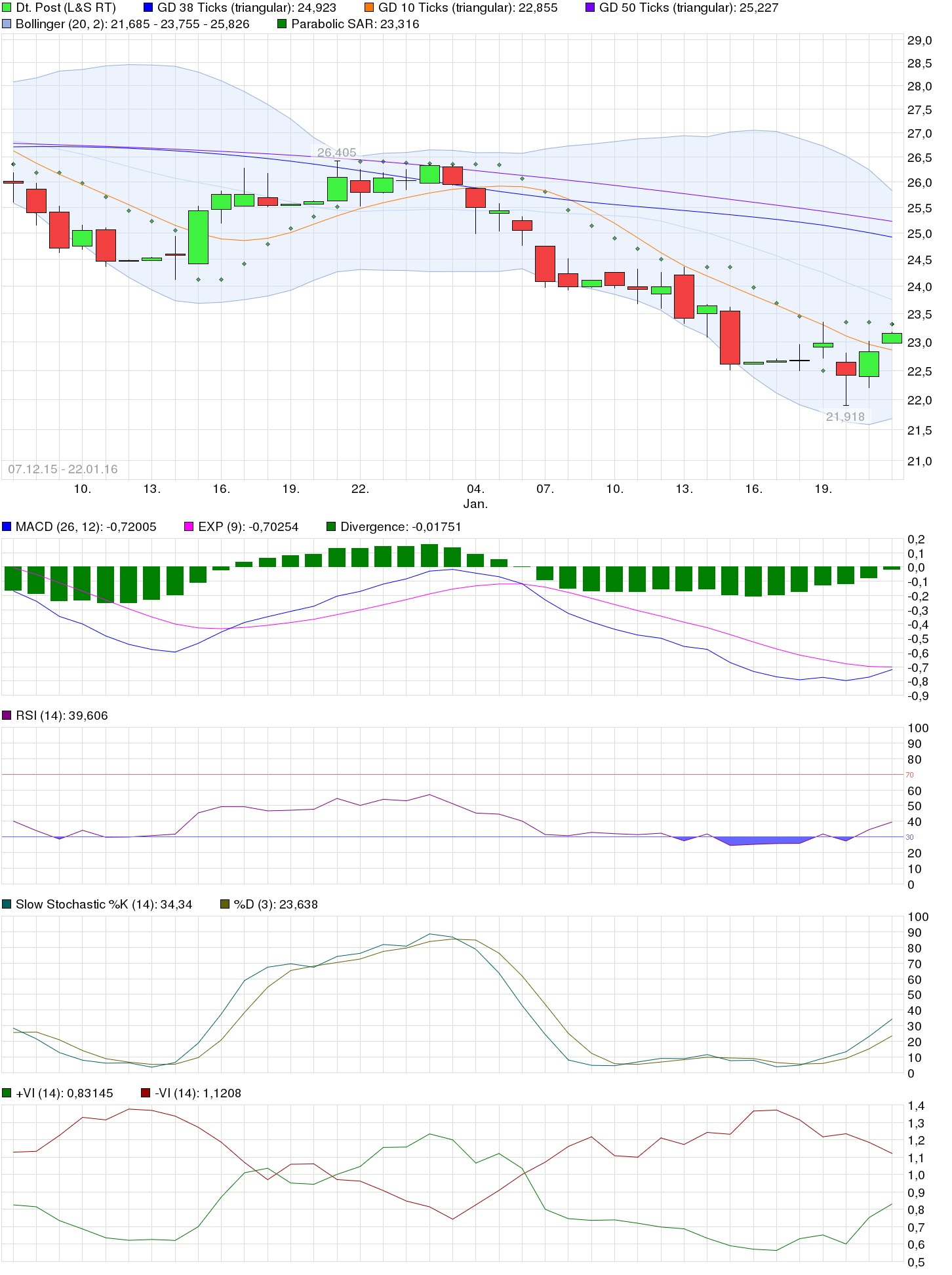Click the '22.' date label on x-axis
This screenshot has width=952, height=1275.
pos(360,488)
